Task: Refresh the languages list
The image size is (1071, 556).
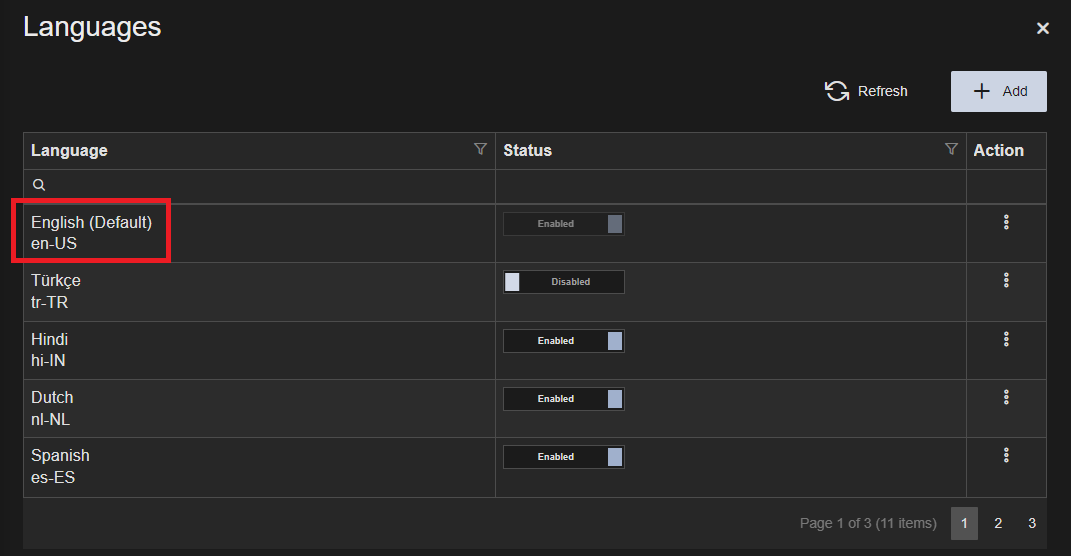Action: (x=866, y=91)
